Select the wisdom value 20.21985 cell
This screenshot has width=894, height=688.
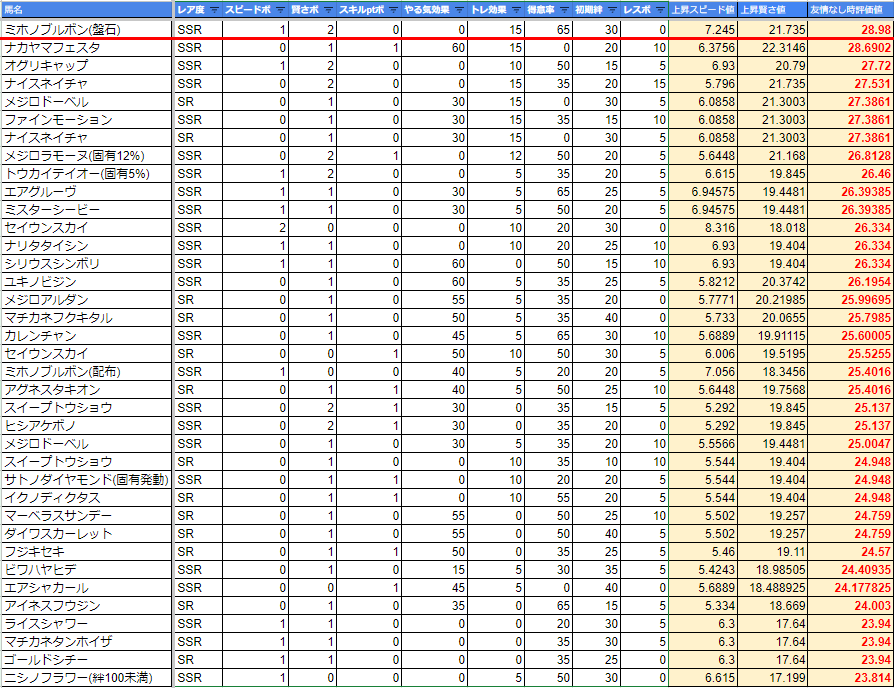click(773, 300)
